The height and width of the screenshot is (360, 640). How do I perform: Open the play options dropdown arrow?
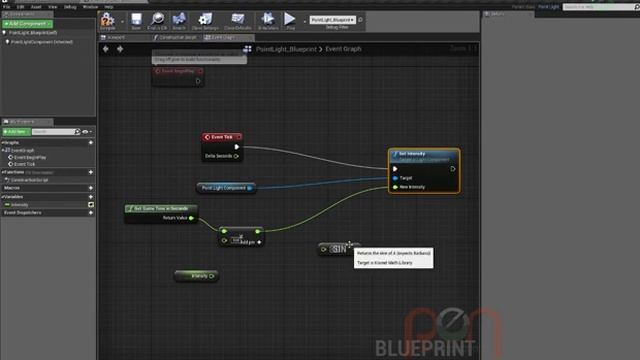(x=304, y=21)
